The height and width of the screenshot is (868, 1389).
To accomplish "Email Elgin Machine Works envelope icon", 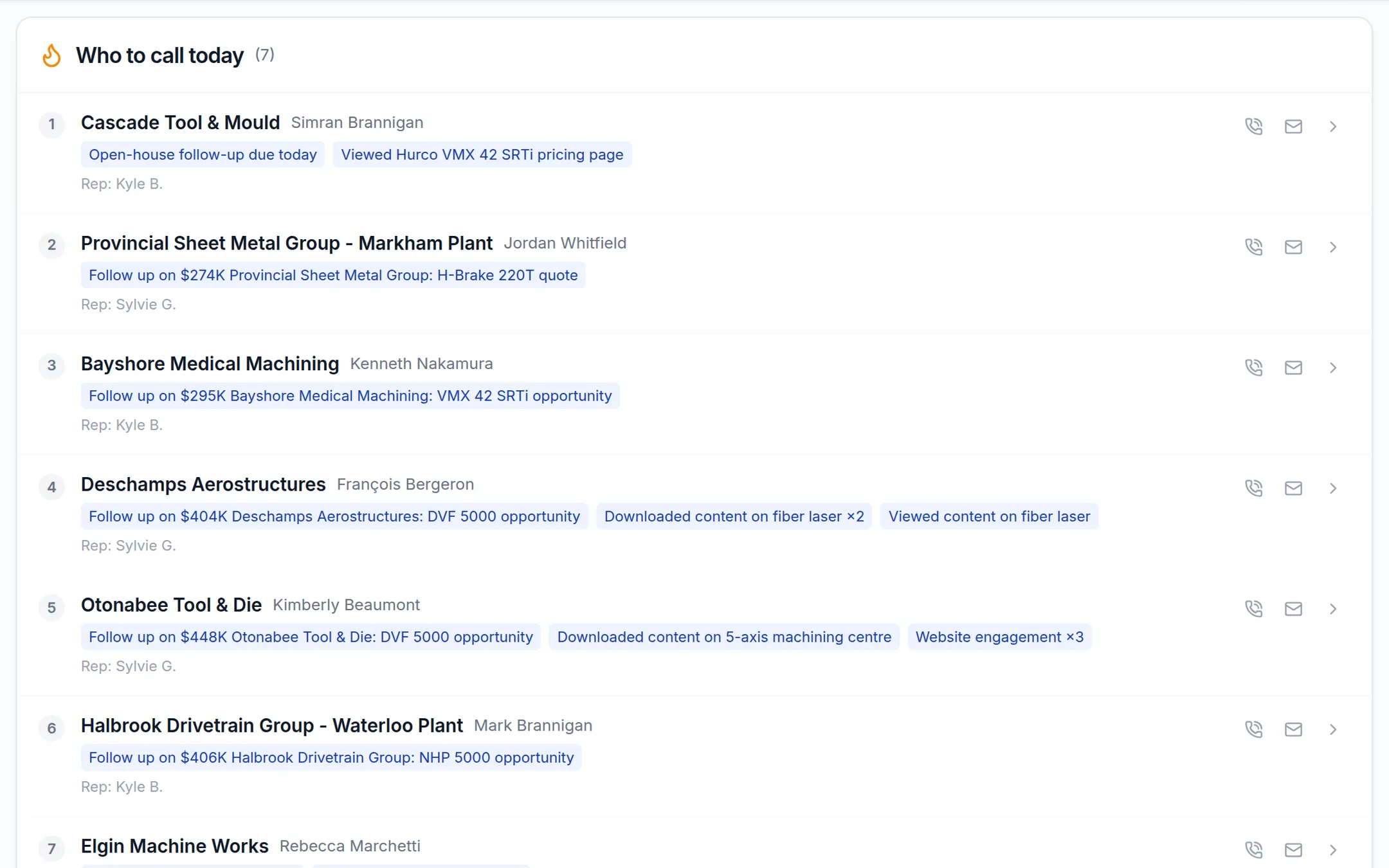I will coord(1293,849).
